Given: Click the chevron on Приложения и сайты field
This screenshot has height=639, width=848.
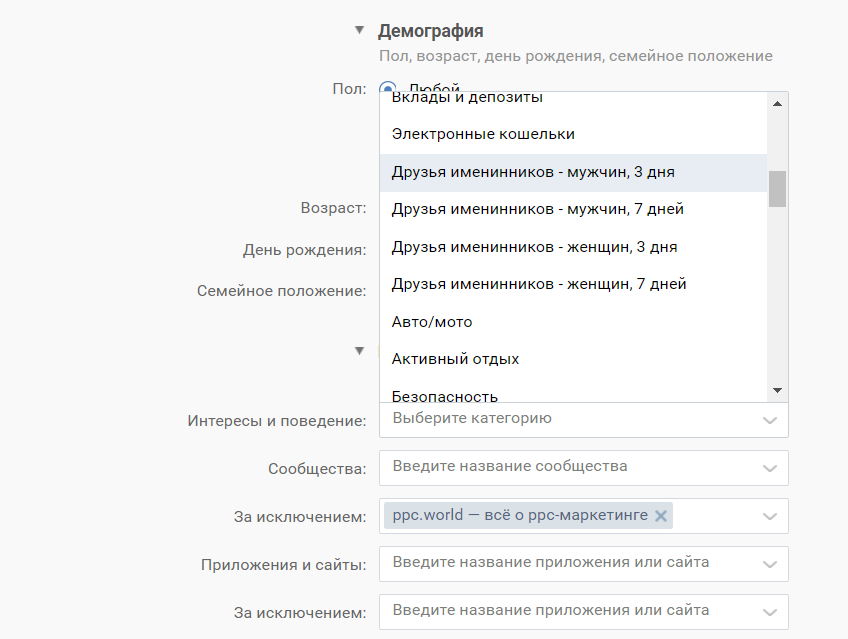Looking at the screenshot, I should coord(769,563).
